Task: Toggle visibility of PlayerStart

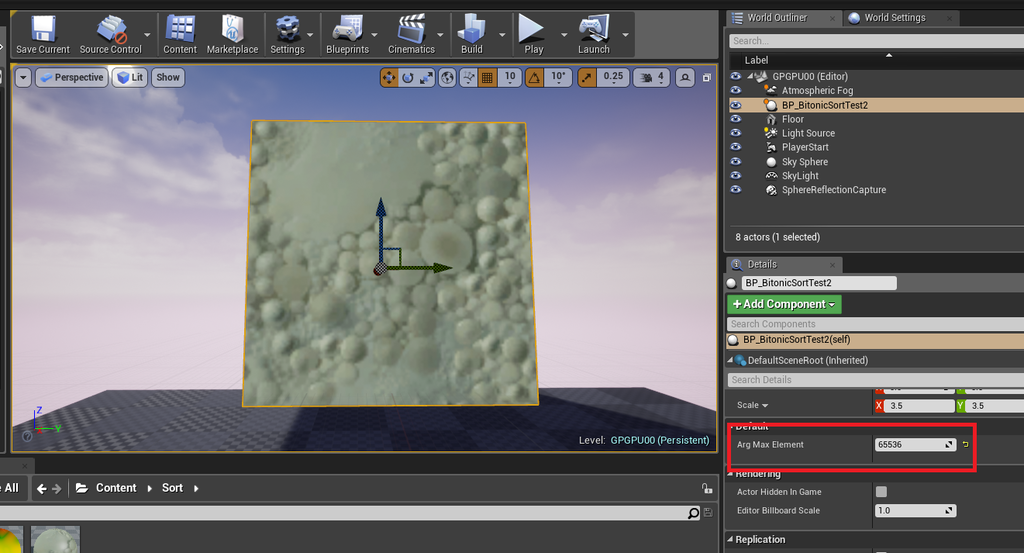Action: point(736,147)
